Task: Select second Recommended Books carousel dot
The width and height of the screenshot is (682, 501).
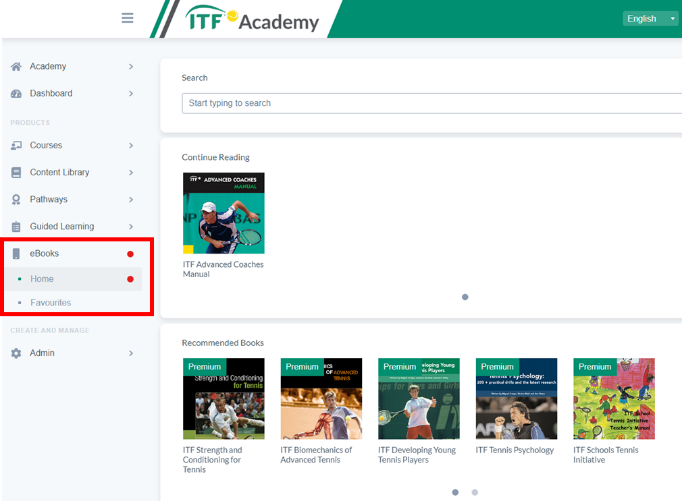Action: tap(475, 492)
